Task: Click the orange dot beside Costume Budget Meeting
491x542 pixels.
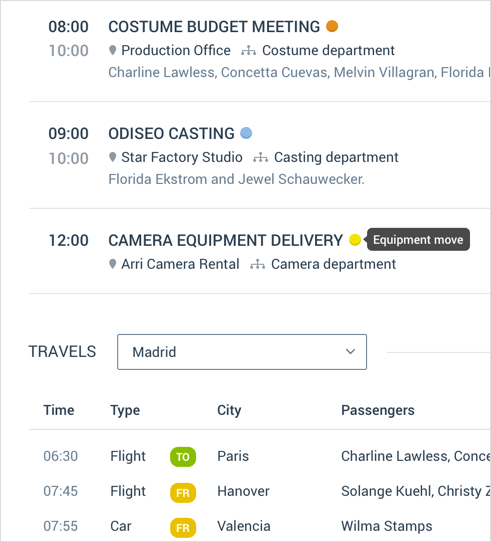Action: click(x=332, y=26)
